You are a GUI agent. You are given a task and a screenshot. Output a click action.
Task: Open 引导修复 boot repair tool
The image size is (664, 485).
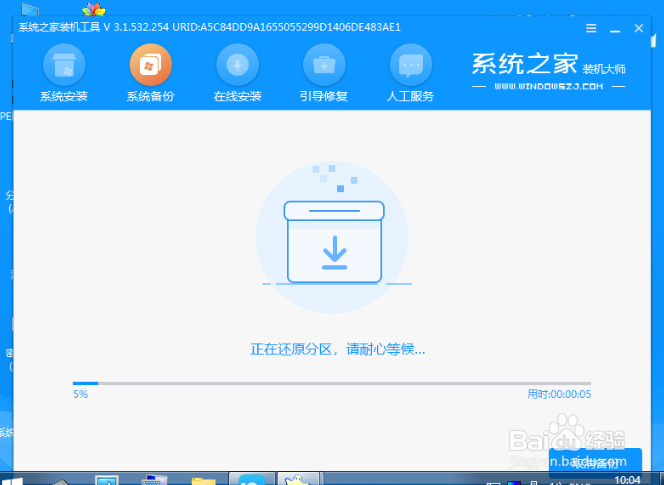point(324,73)
